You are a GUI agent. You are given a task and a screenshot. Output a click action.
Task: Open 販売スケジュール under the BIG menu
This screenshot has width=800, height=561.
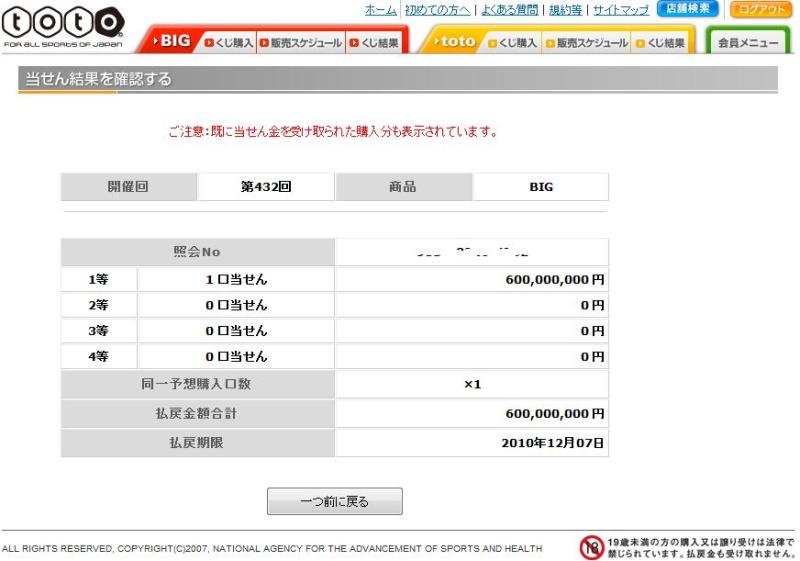(300, 43)
